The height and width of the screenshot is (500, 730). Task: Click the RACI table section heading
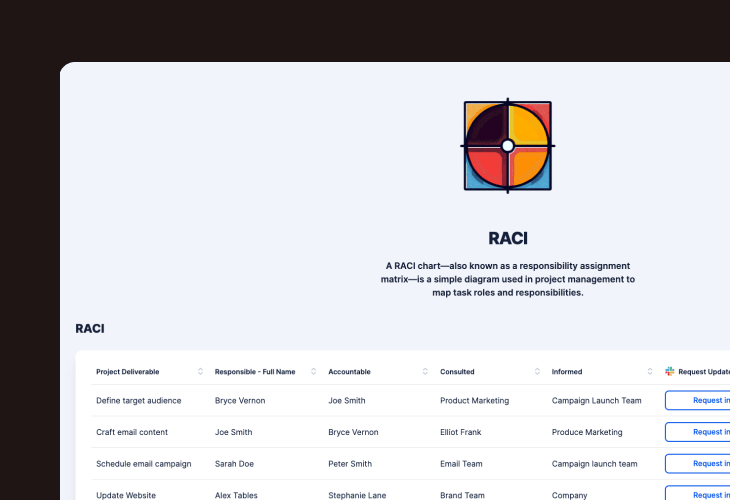[x=90, y=328]
